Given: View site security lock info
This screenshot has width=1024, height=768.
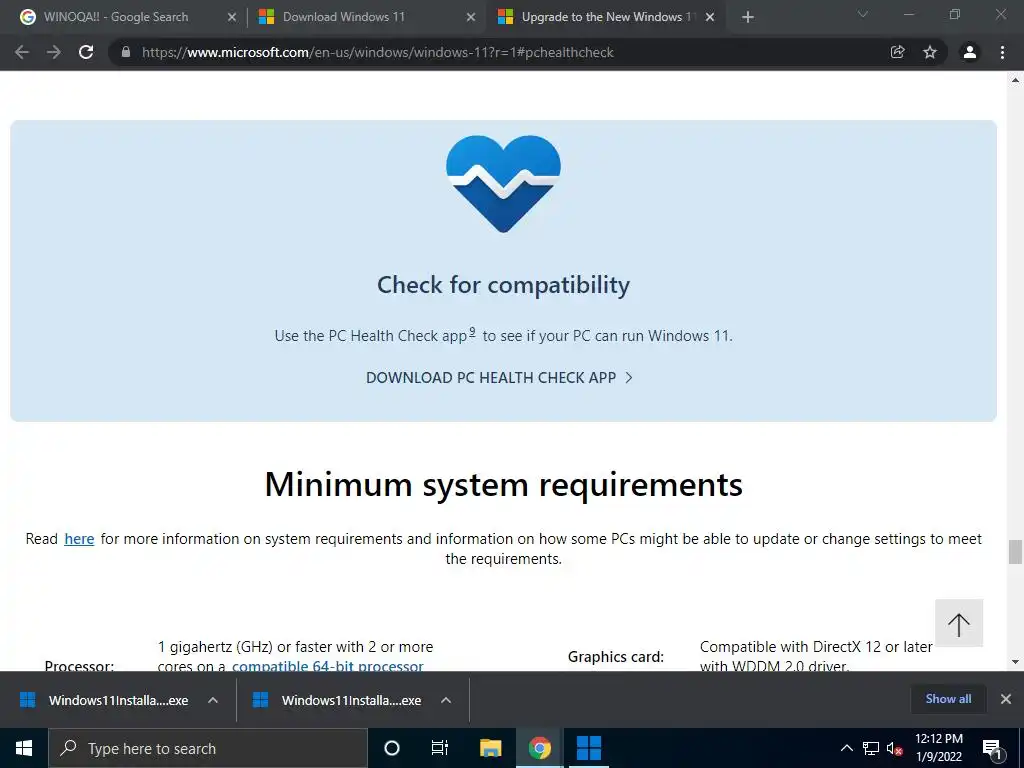Looking at the screenshot, I should (x=126, y=52).
